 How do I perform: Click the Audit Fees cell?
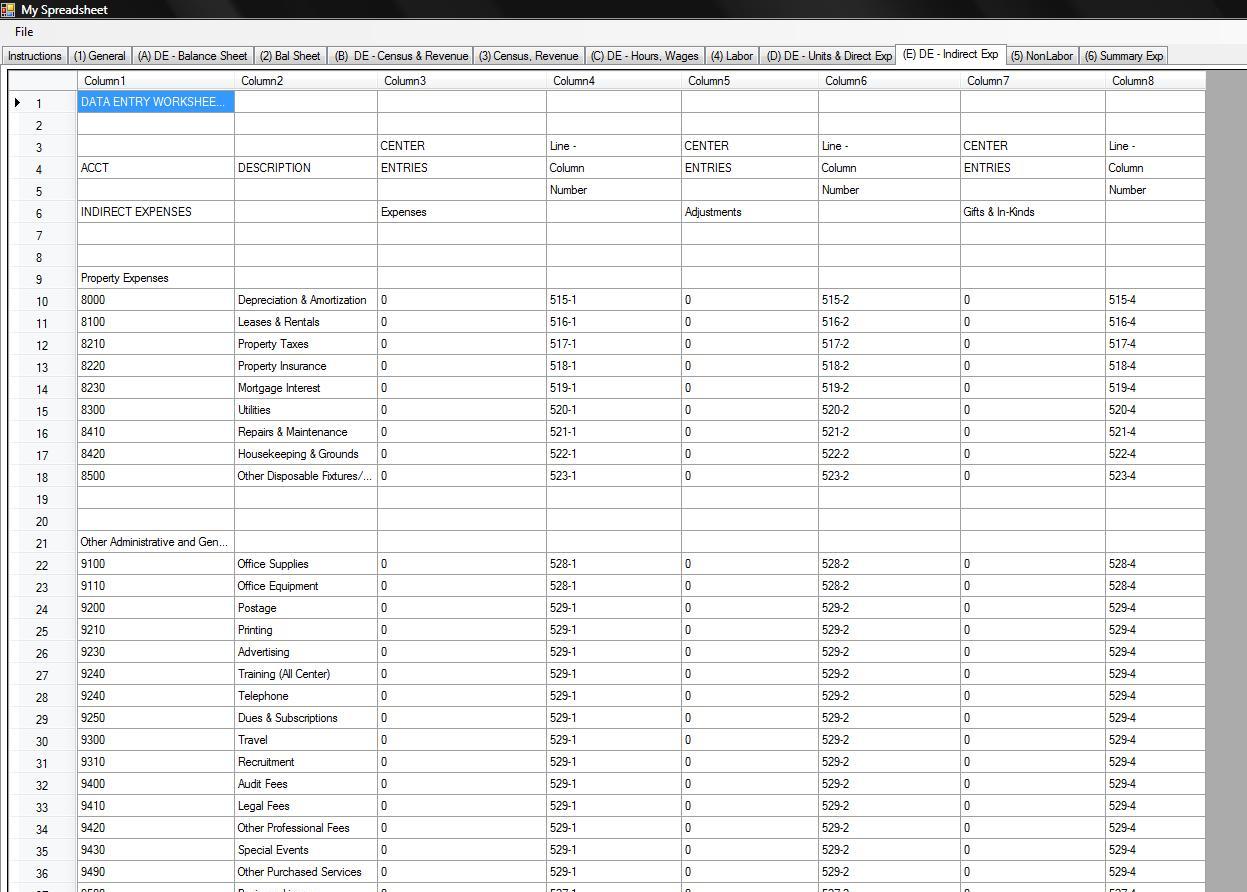click(306, 784)
